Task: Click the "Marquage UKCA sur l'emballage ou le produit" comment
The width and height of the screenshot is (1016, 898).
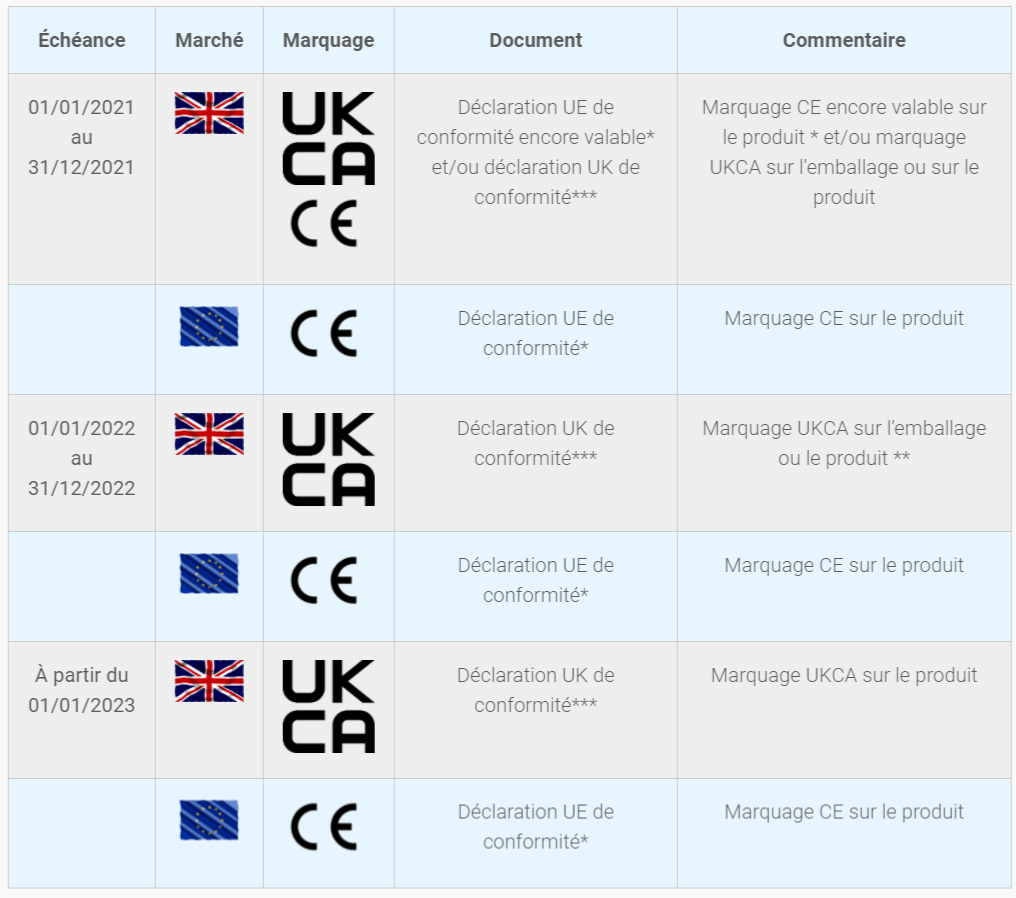Action: tap(844, 443)
